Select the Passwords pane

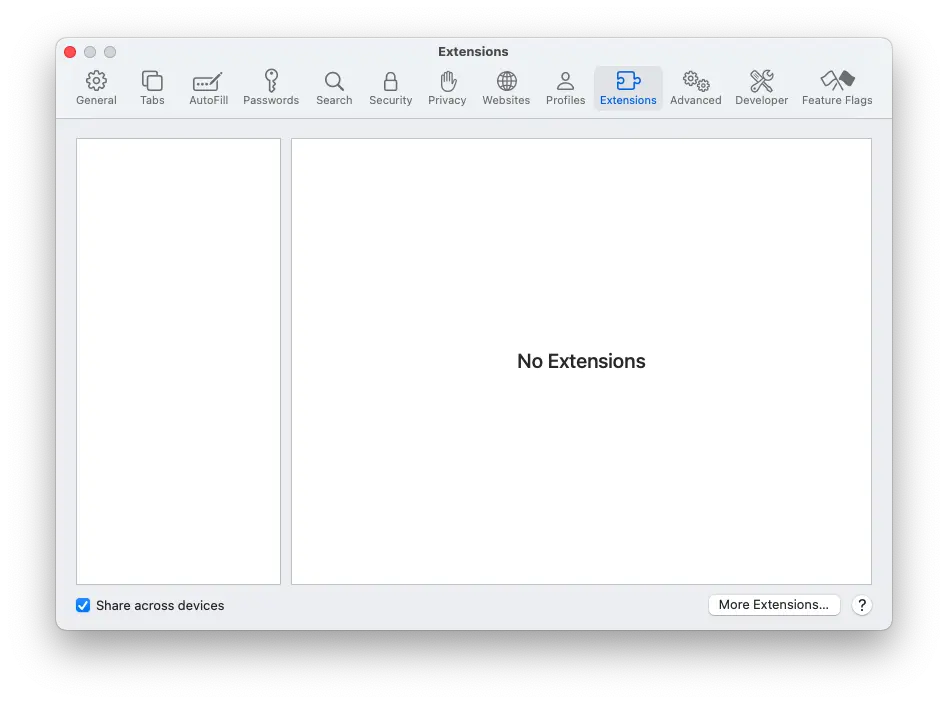click(x=271, y=87)
